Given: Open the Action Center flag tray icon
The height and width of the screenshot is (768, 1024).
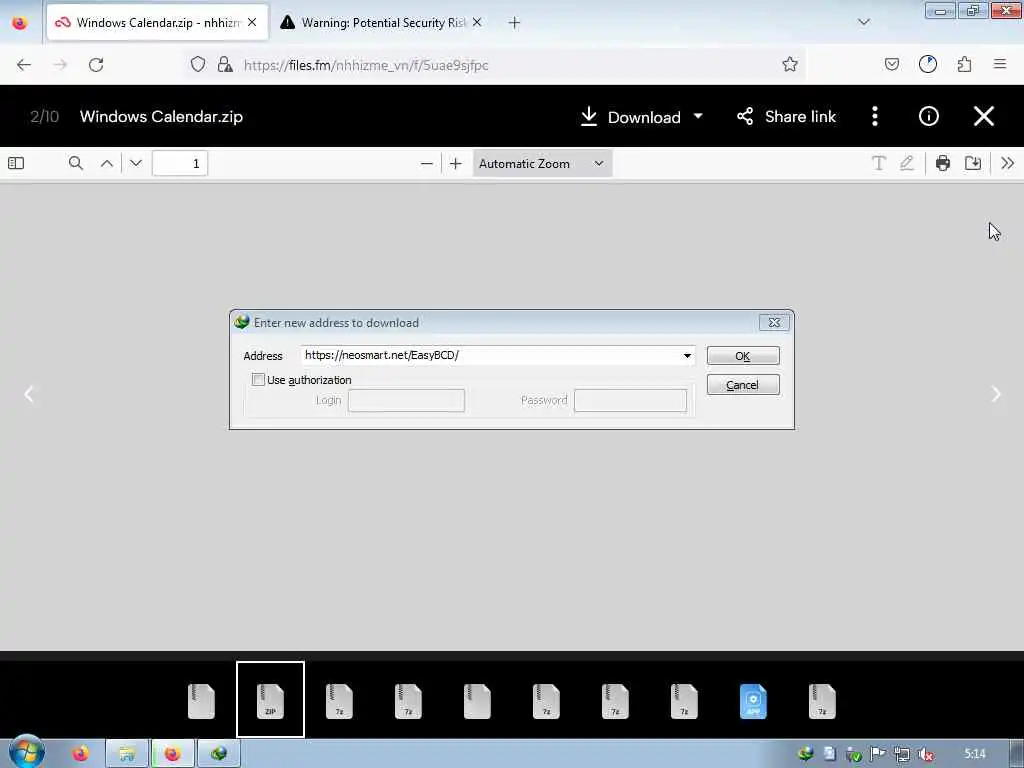Looking at the screenshot, I should (x=878, y=754).
